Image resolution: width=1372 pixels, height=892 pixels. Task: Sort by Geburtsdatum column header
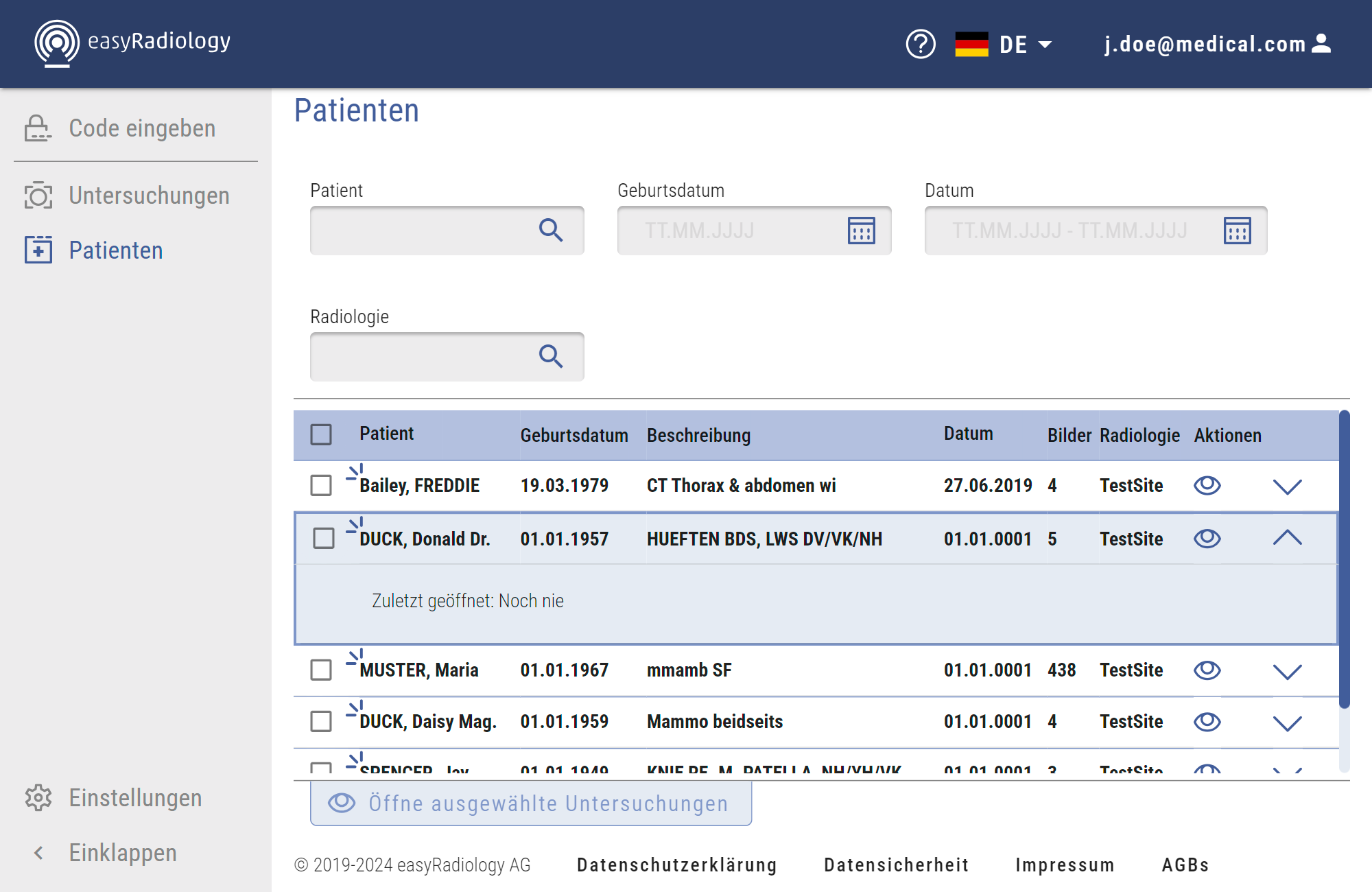(x=574, y=435)
